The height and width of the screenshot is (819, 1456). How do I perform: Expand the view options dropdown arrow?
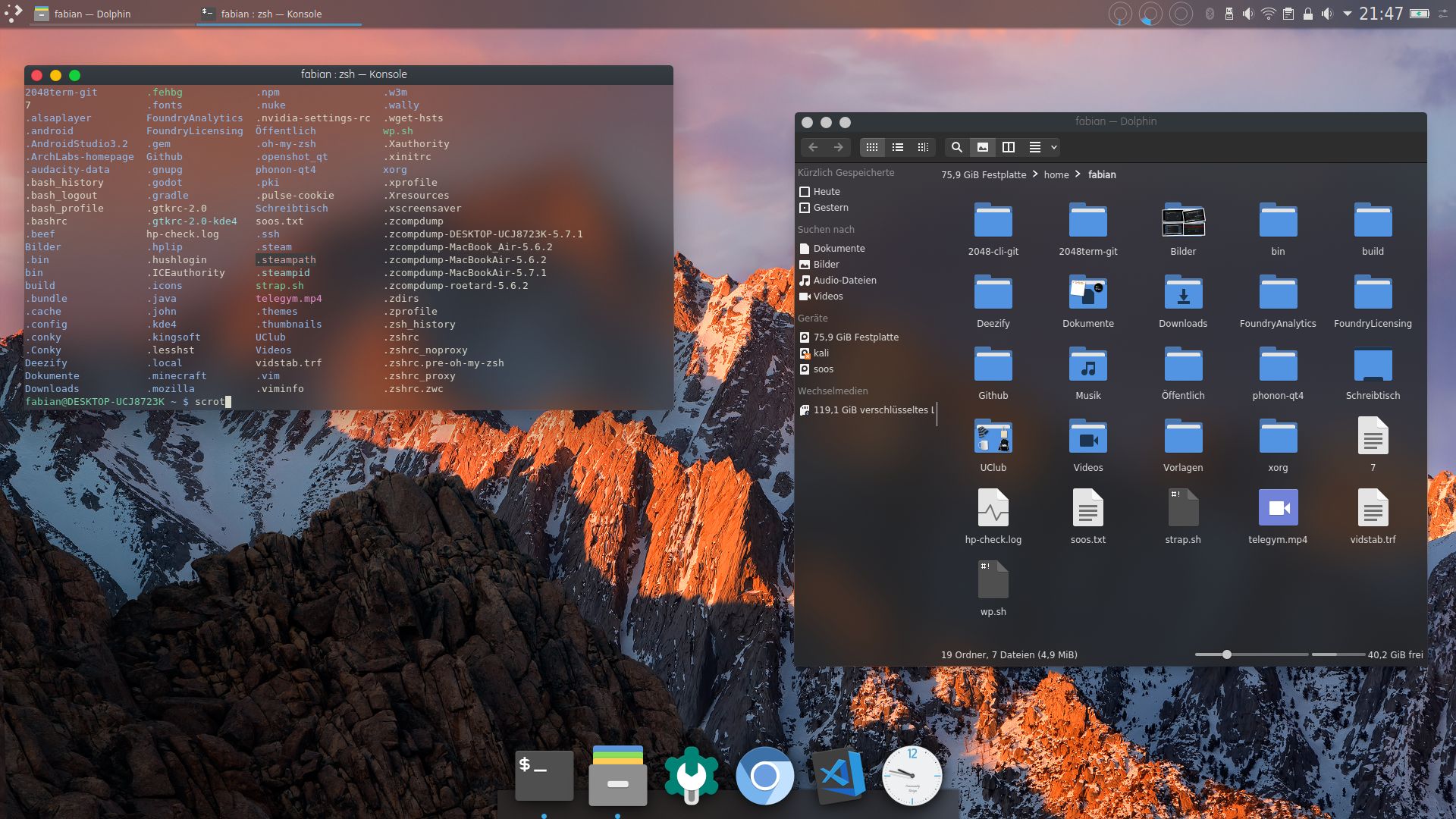pyautogui.click(x=1052, y=147)
